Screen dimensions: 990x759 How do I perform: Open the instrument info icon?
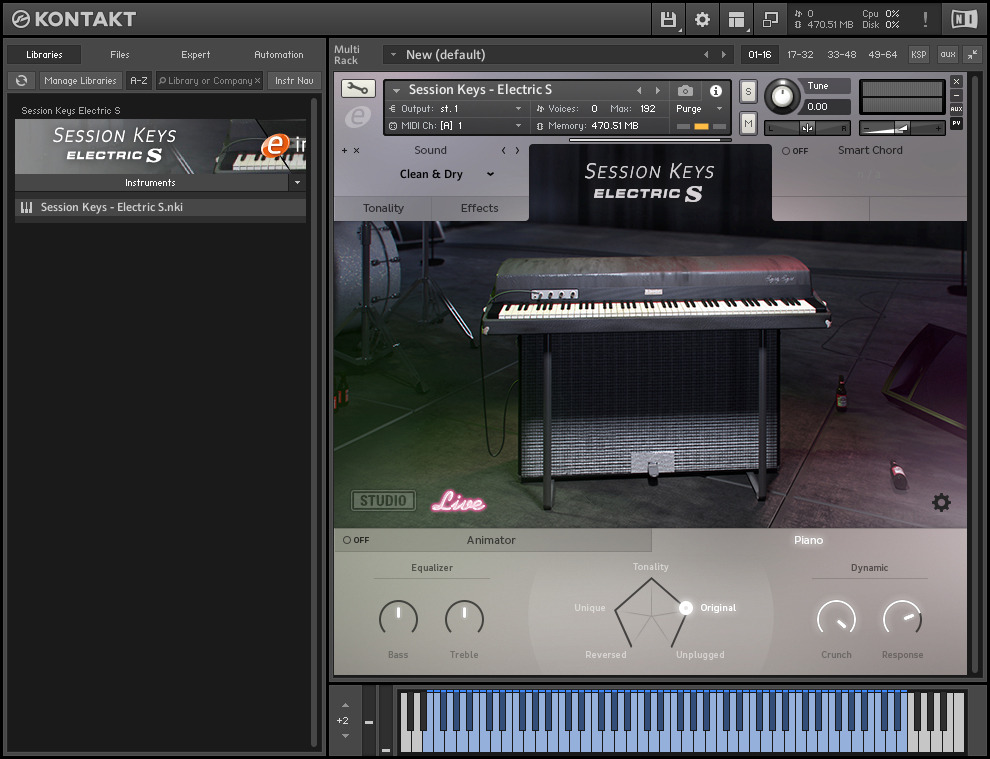716,90
